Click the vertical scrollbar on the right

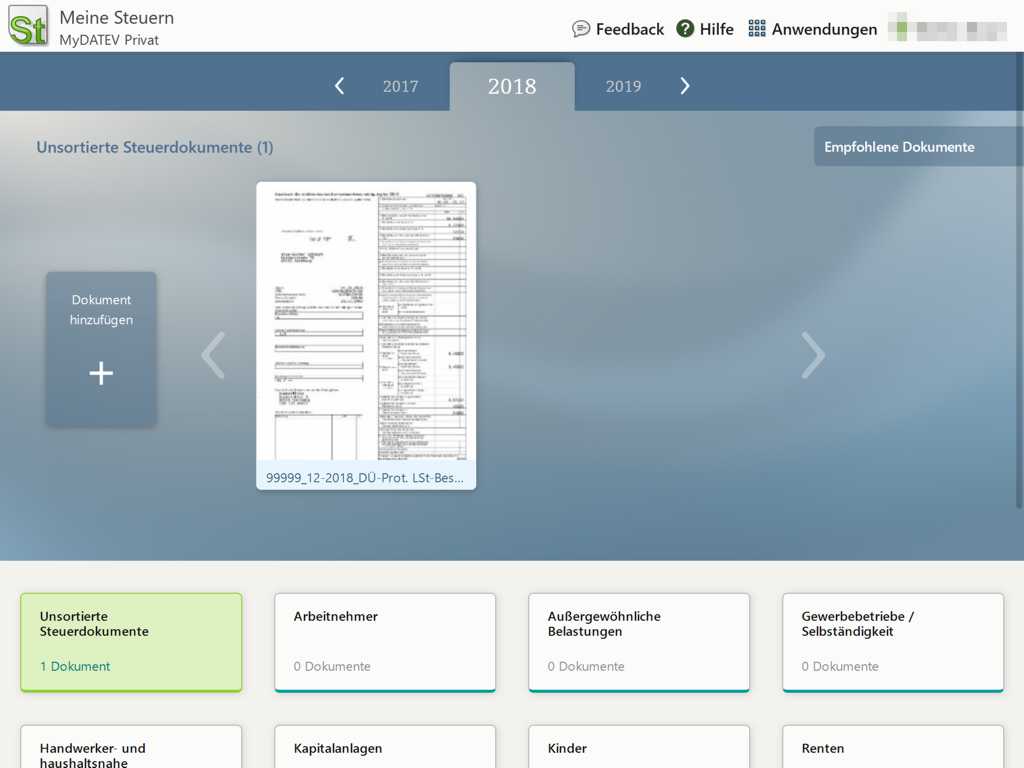point(1019,281)
